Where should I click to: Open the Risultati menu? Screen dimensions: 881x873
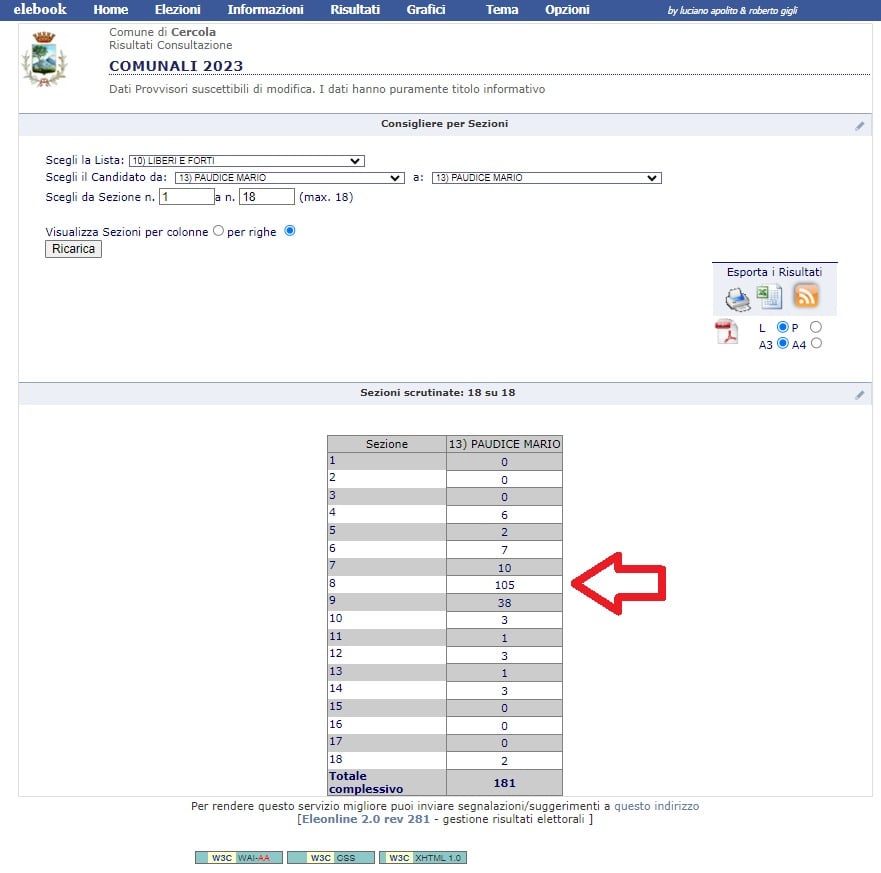[x=355, y=10]
